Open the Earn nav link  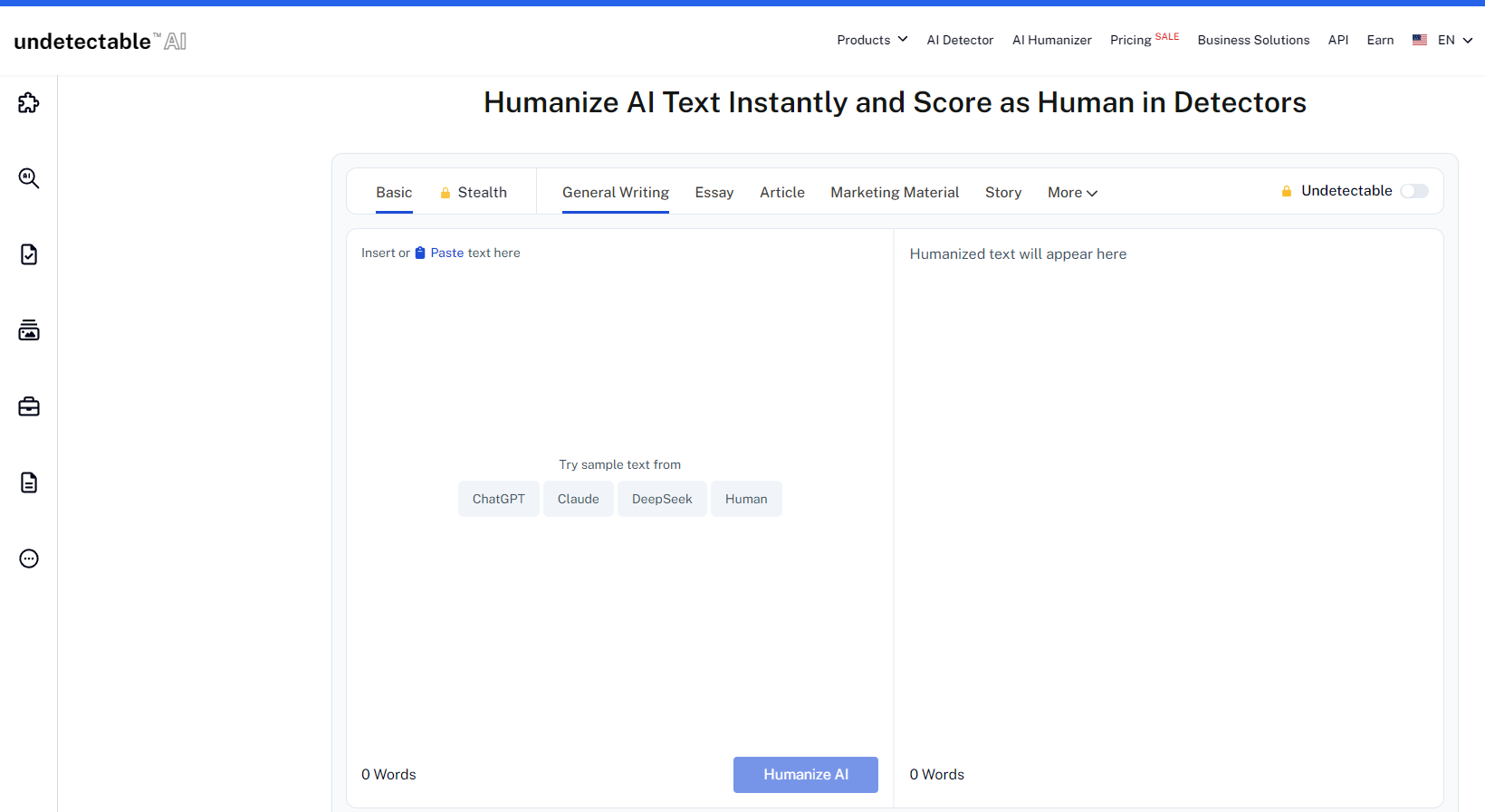coord(1380,40)
